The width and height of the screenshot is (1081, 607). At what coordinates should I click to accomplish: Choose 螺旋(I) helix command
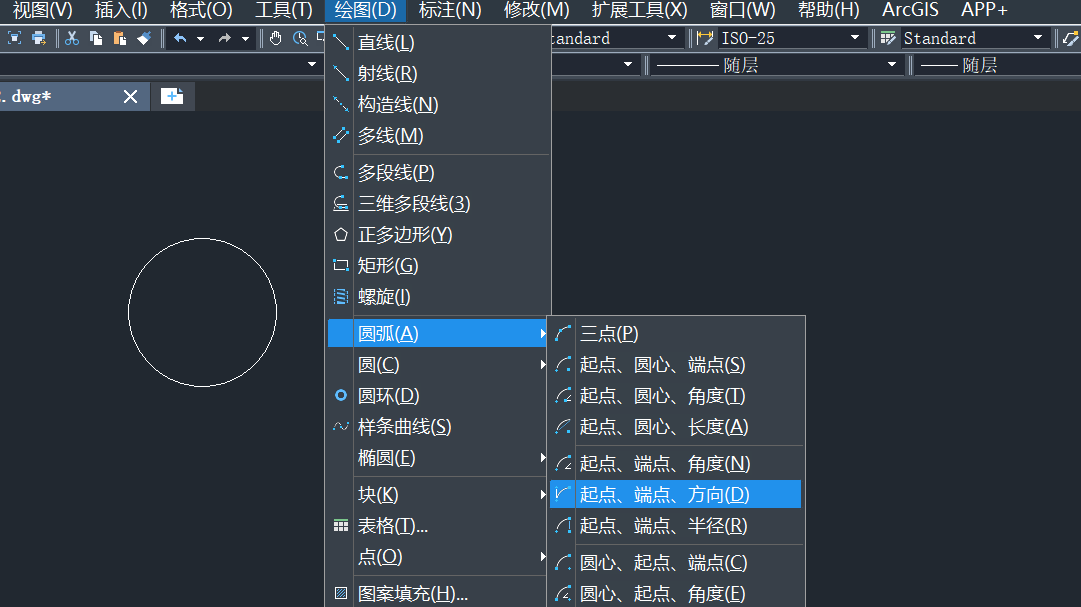[438, 297]
